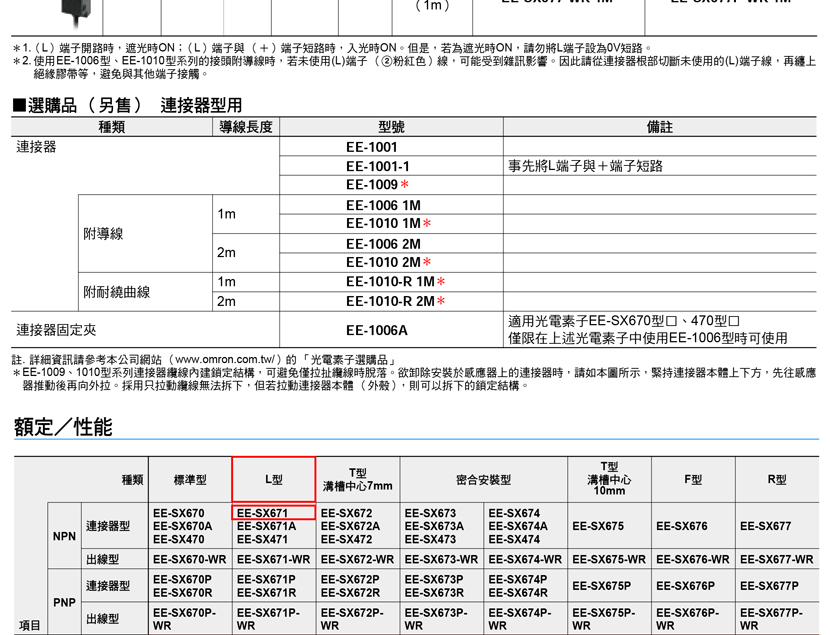The height and width of the screenshot is (635, 830).
Task: Select model EE-SX473
Action: click(430, 539)
